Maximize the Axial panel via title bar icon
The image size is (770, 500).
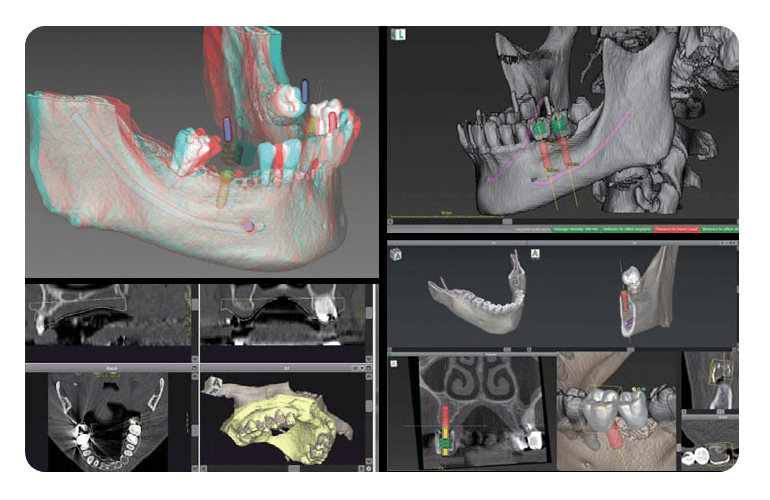(194, 368)
